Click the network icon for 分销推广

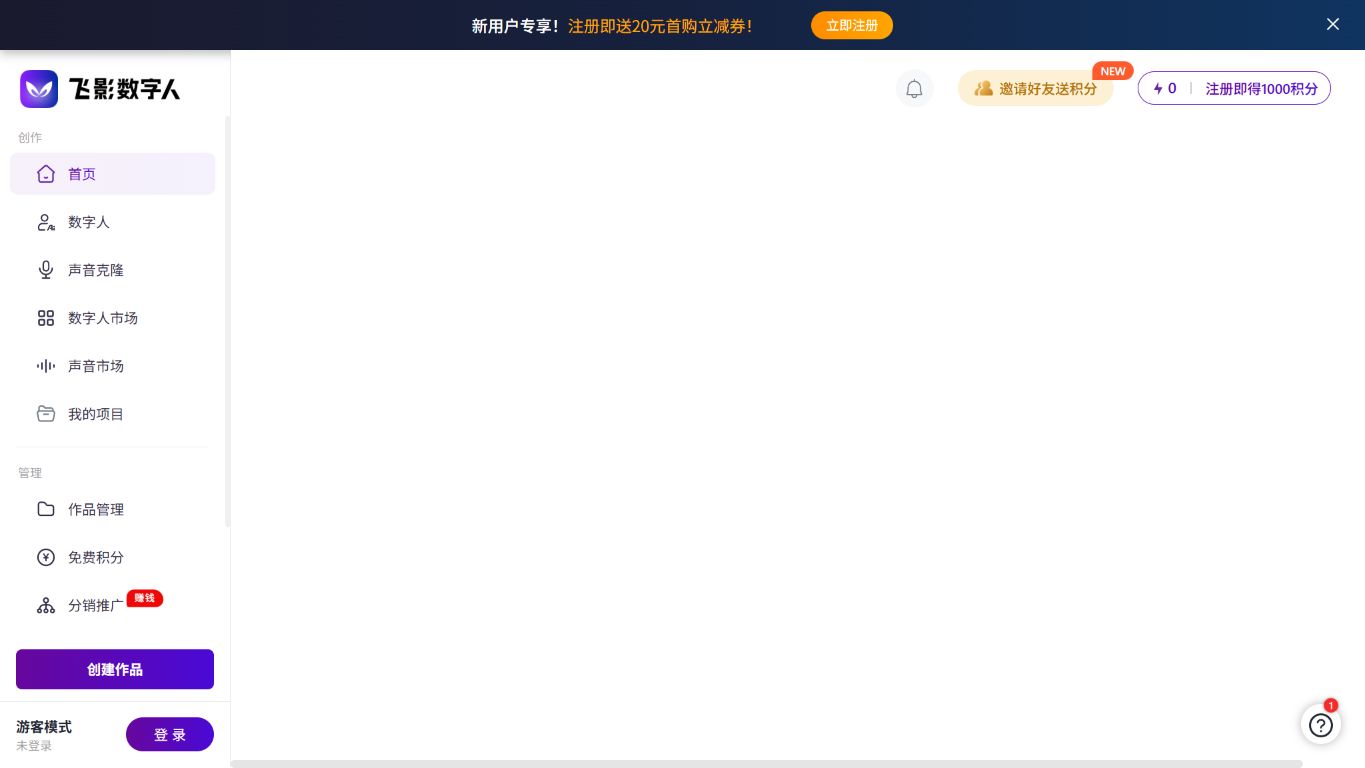(x=46, y=605)
